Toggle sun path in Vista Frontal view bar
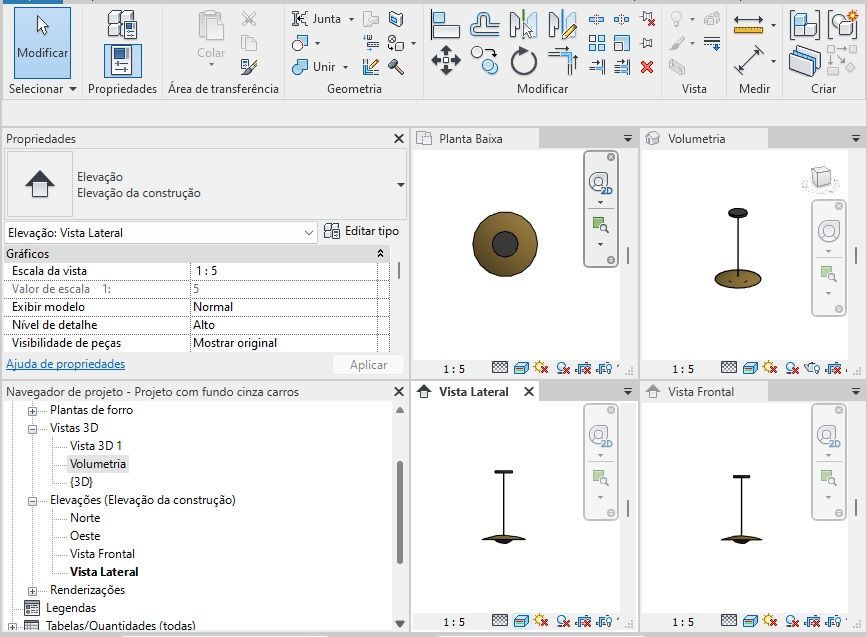This screenshot has width=867, height=637. (771, 622)
